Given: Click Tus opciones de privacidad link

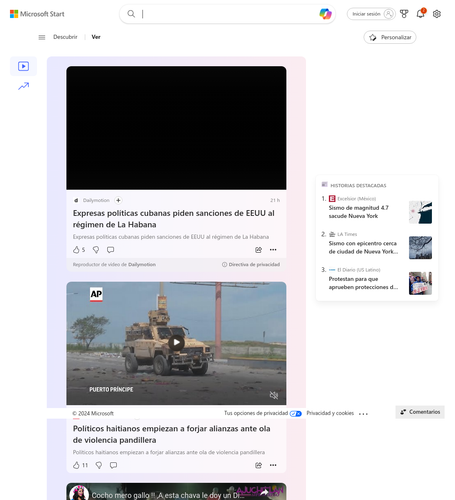Looking at the screenshot, I should coord(256,413).
